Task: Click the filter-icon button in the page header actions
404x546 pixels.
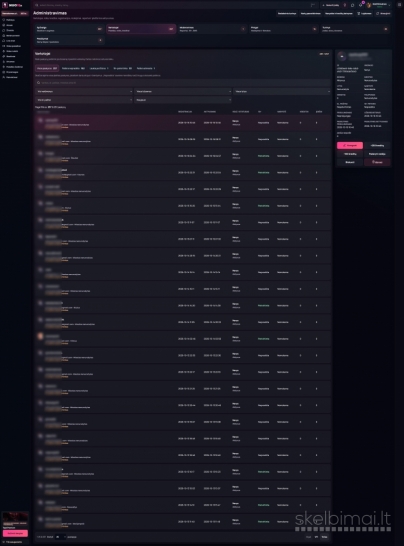Action: (x=364, y=14)
